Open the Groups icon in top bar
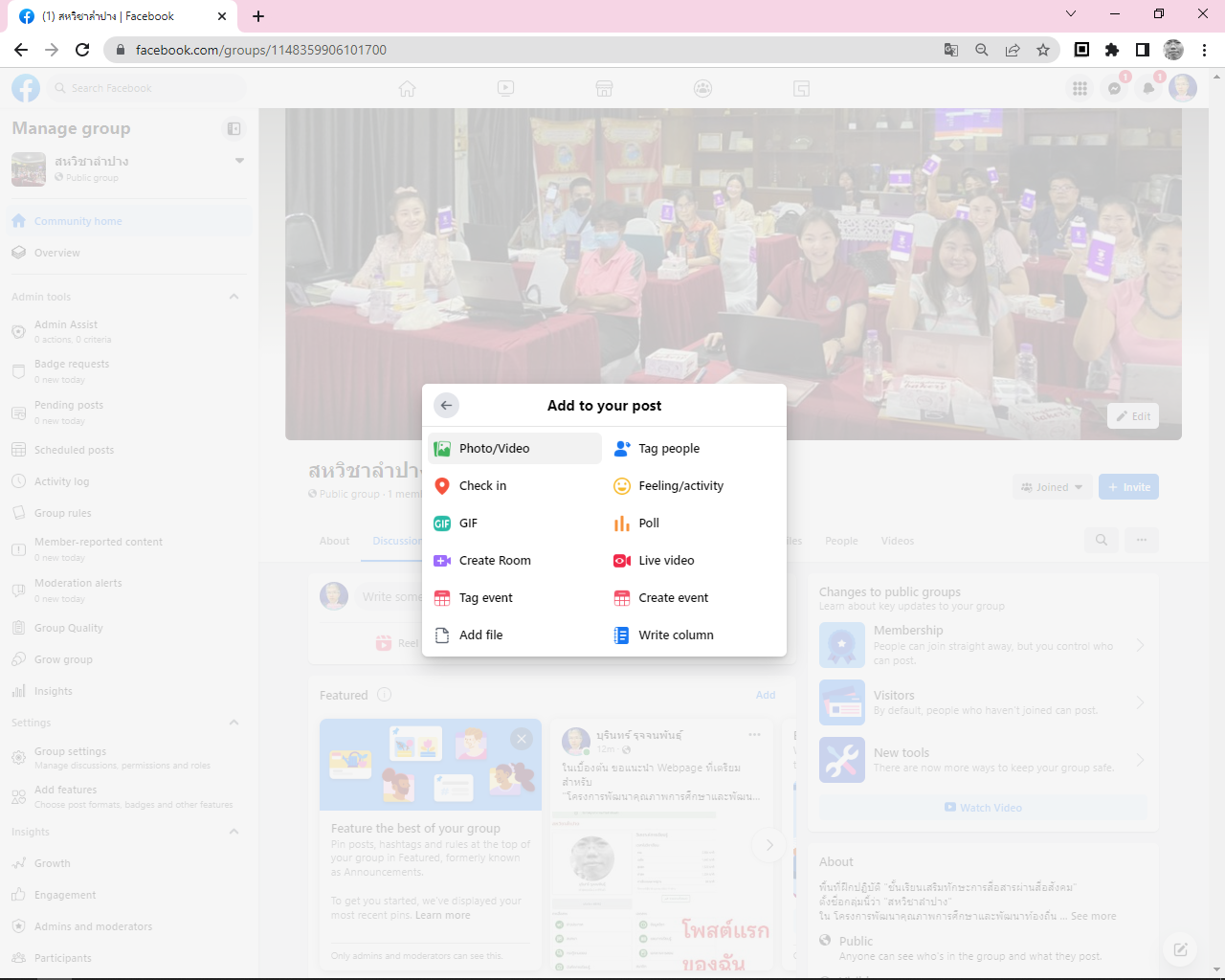1225x980 pixels. pyautogui.click(x=703, y=88)
